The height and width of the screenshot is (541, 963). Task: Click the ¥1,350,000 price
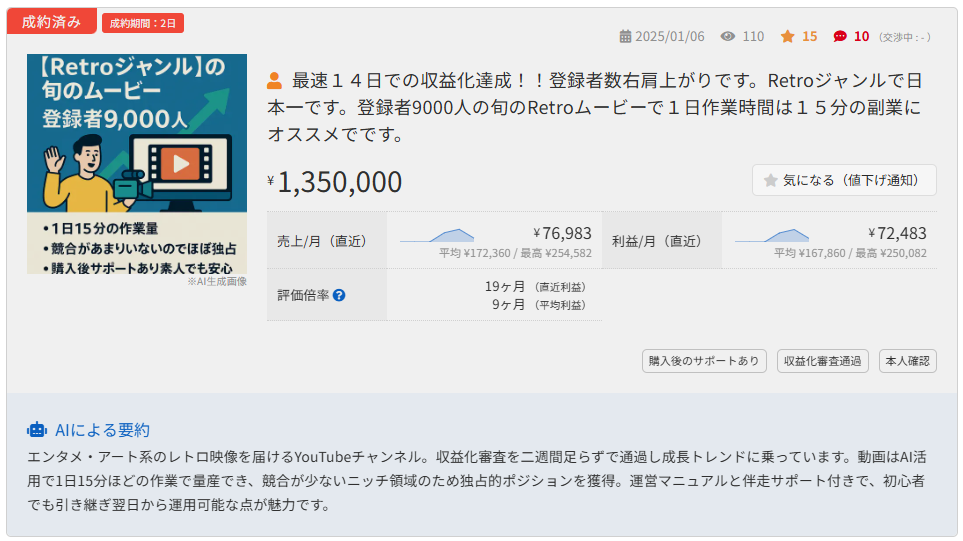point(339,182)
